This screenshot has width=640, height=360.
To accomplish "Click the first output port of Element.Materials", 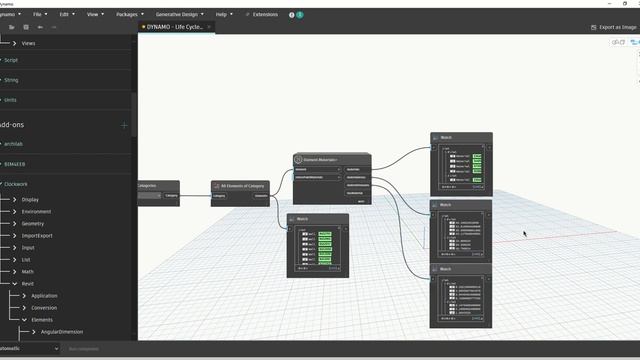I will pyautogui.click(x=358, y=169).
